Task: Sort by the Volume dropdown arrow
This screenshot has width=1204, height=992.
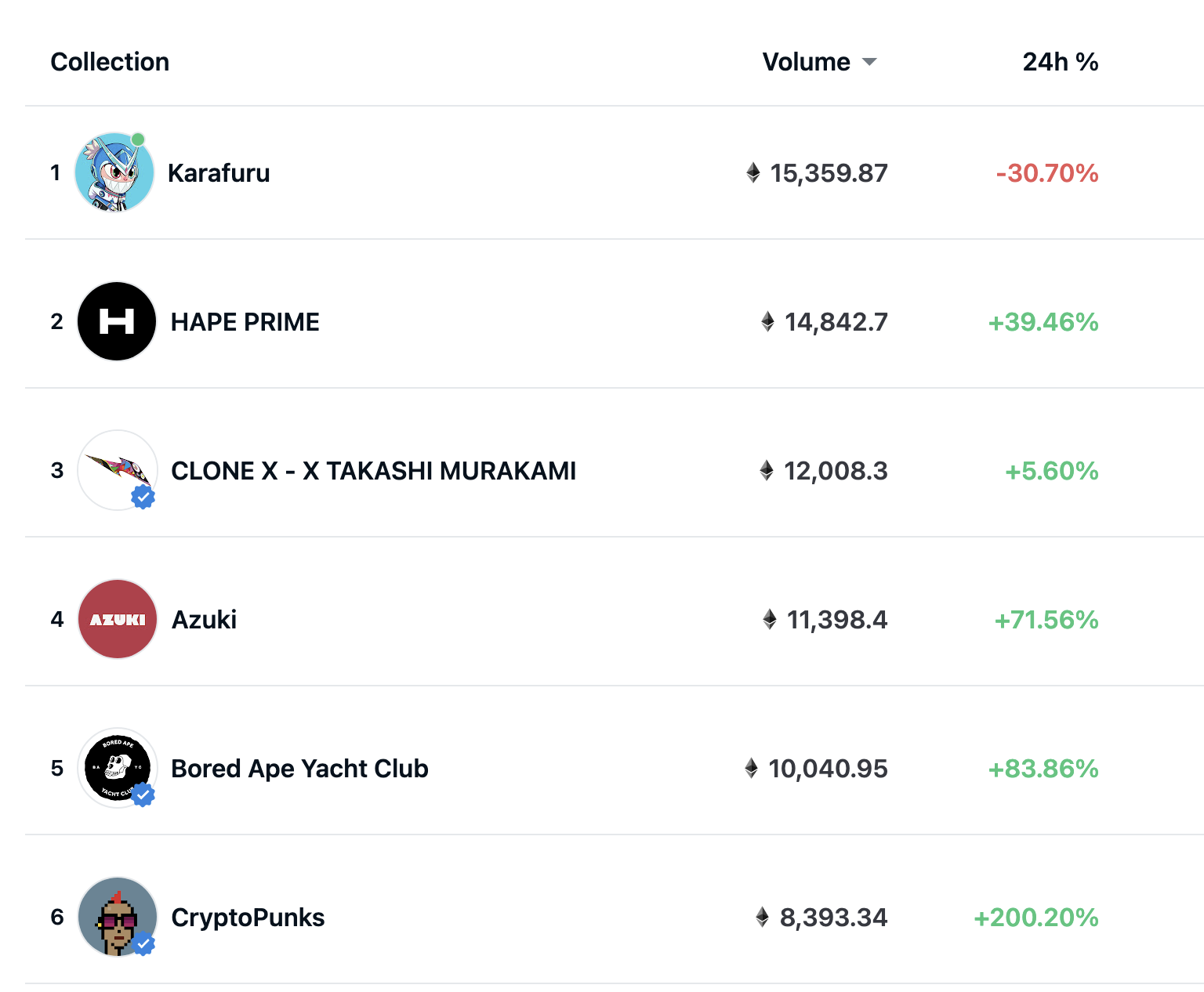Action: point(869,62)
